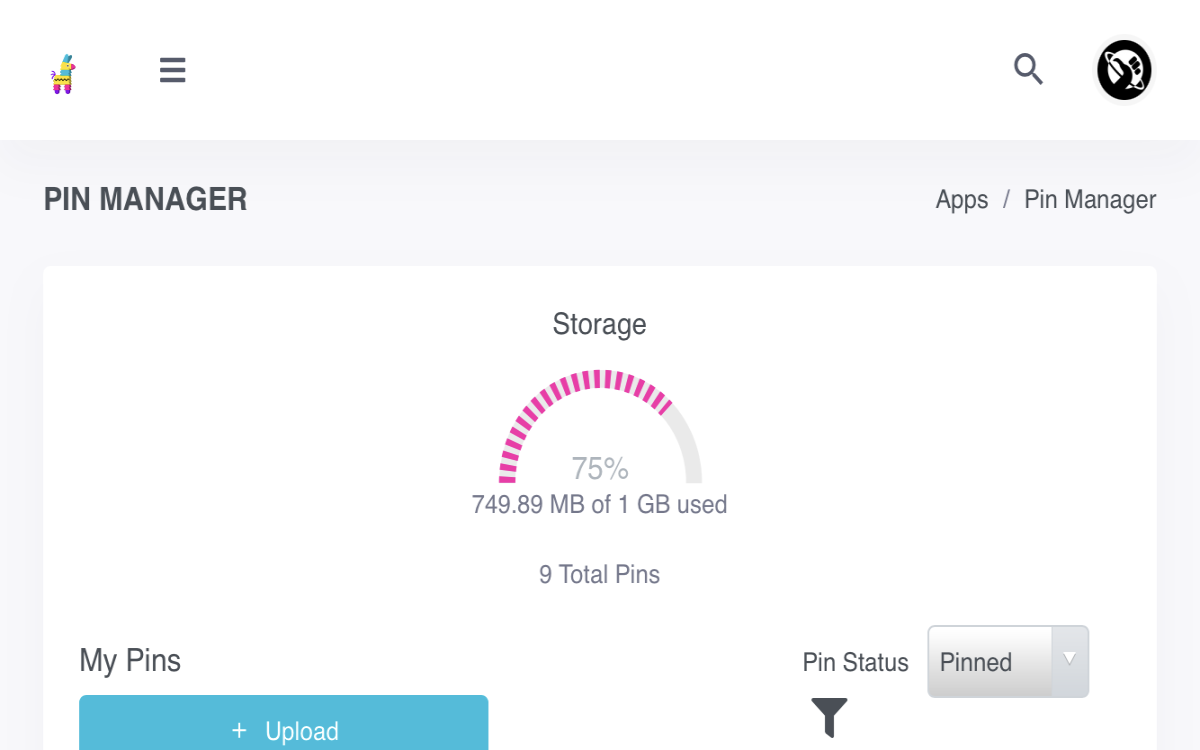Open the hamburger navigation menu
This screenshot has height=750, width=1200.
coord(172,70)
